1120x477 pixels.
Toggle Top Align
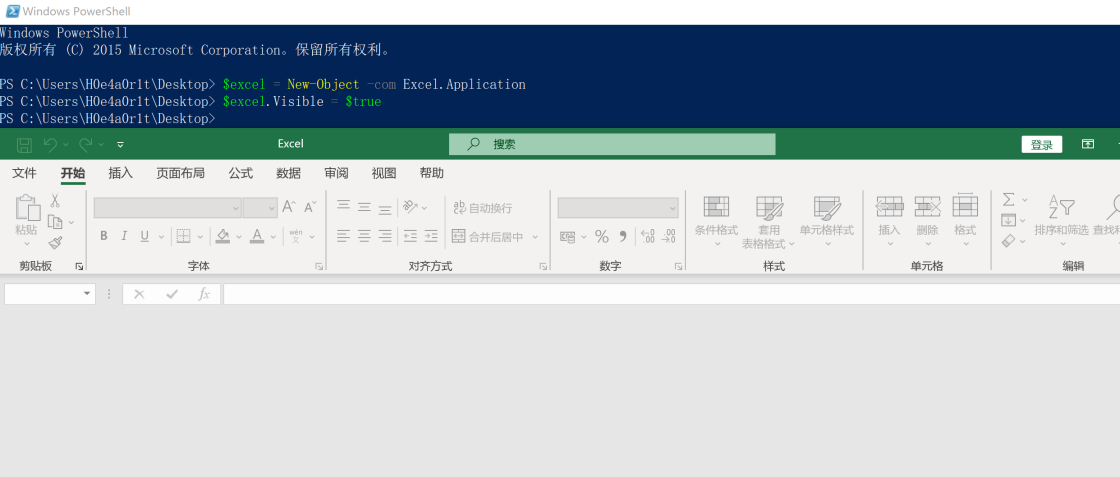click(x=344, y=207)
